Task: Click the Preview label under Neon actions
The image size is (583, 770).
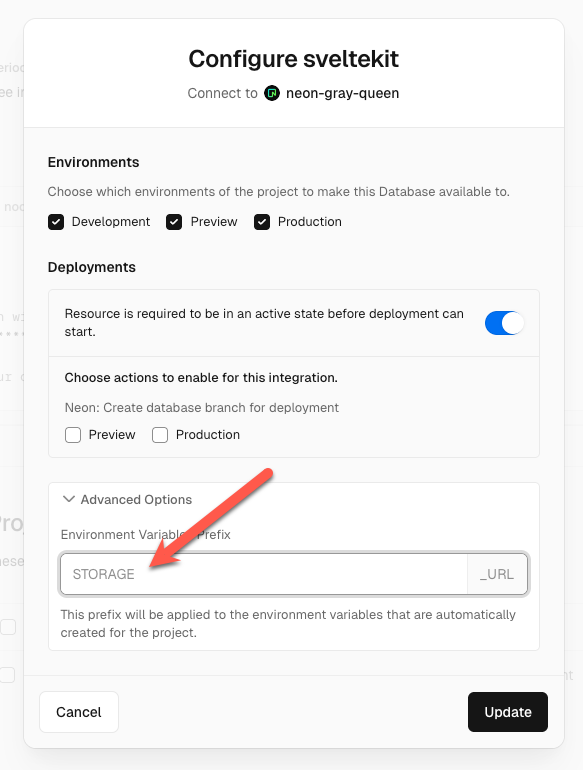Action: [112, 435]
